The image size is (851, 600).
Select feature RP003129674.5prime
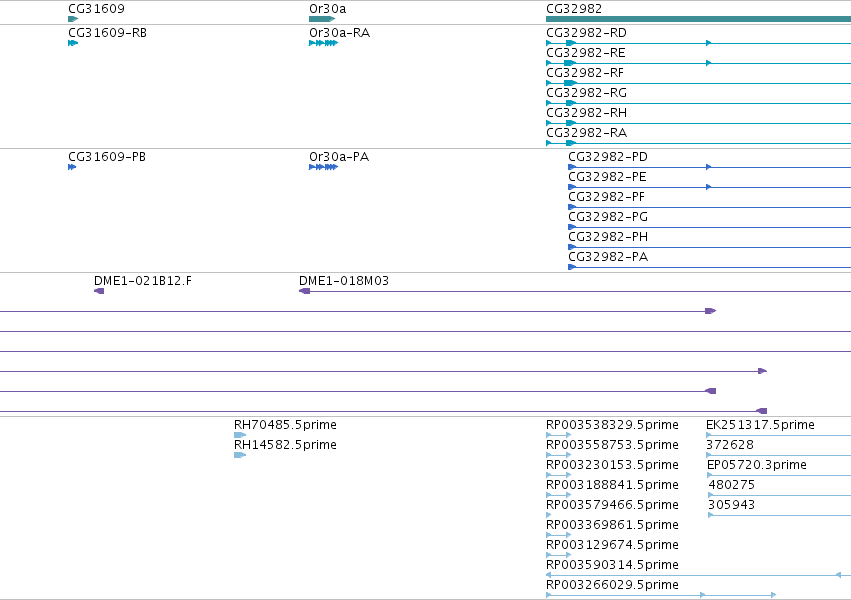coord(612,545)
